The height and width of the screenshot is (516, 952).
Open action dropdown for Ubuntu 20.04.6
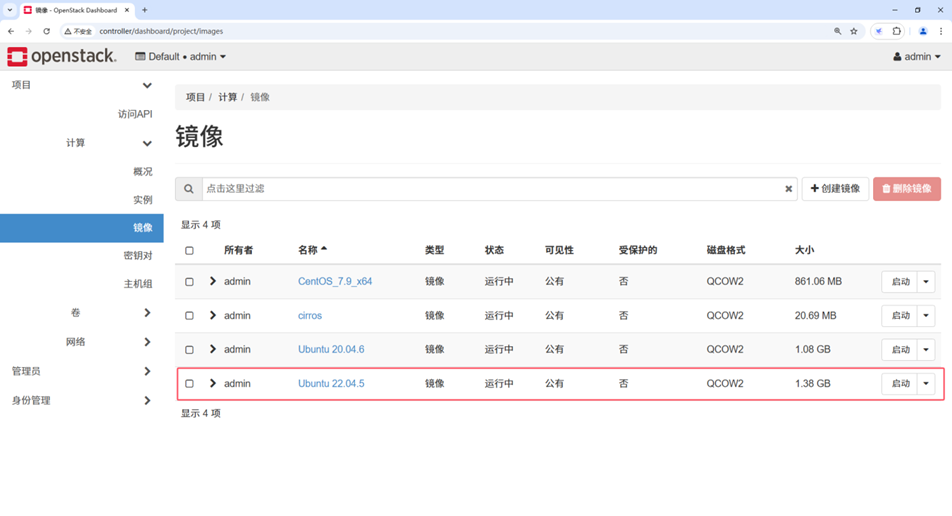coord(926,350)
